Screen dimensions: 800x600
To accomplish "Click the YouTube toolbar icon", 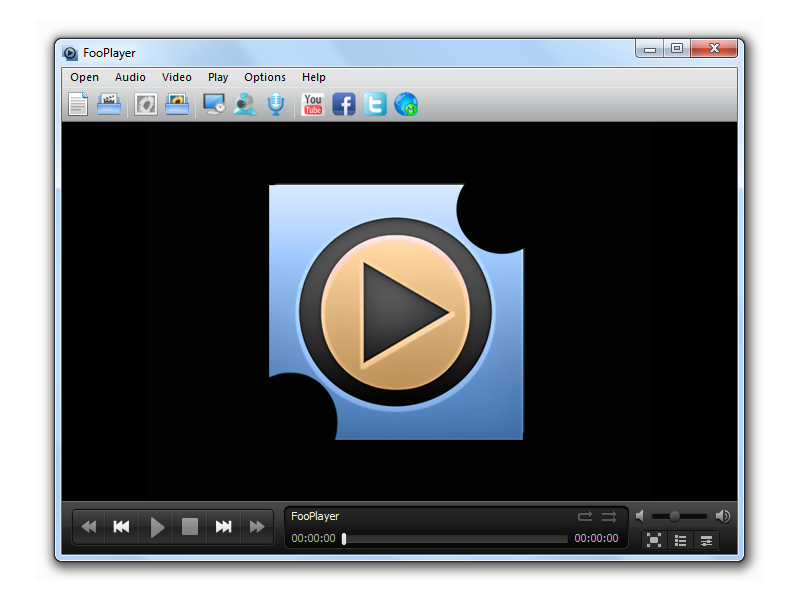I will (x=313, y=104).
